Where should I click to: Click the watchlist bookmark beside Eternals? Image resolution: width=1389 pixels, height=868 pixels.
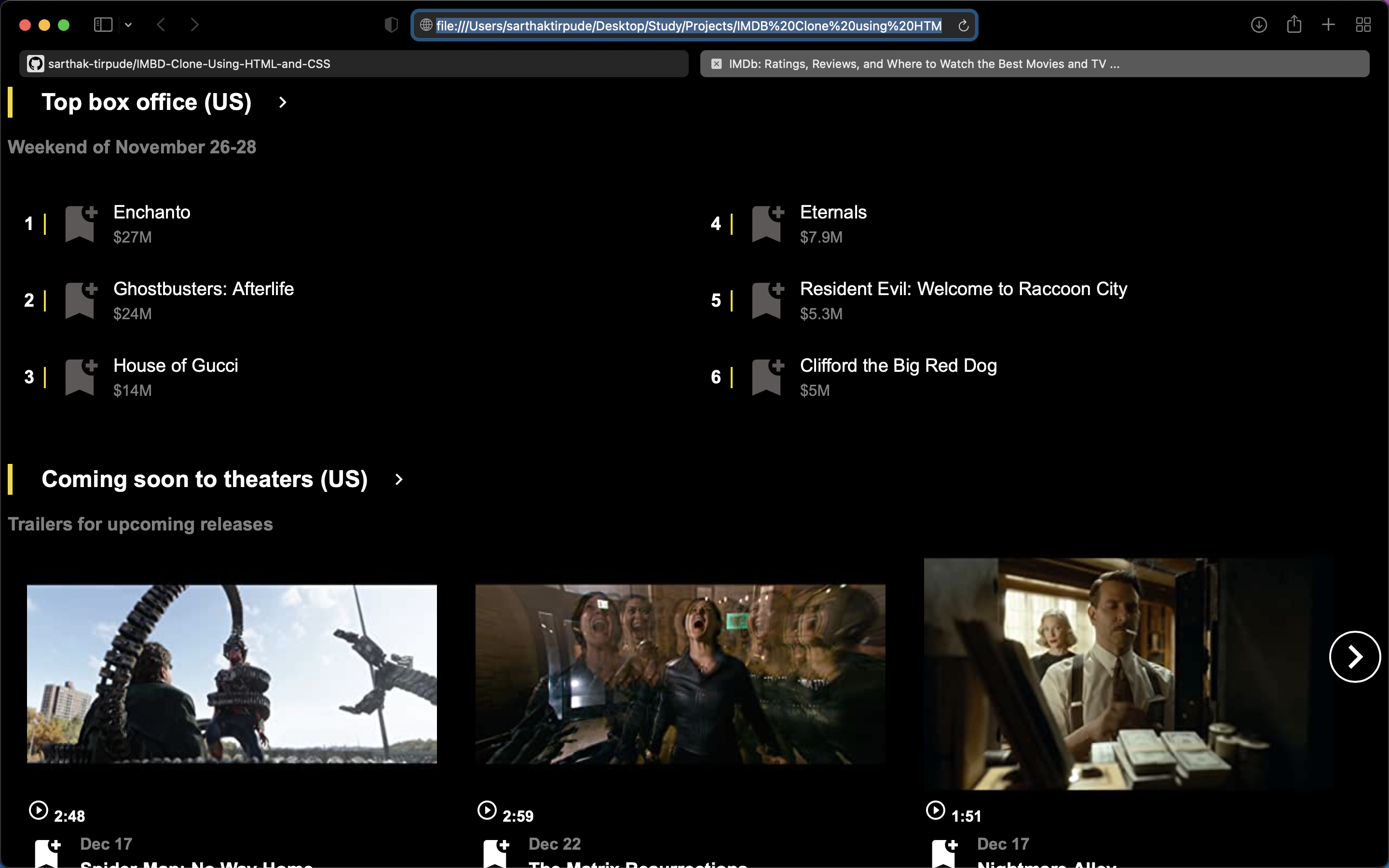(x=767, y=223)
